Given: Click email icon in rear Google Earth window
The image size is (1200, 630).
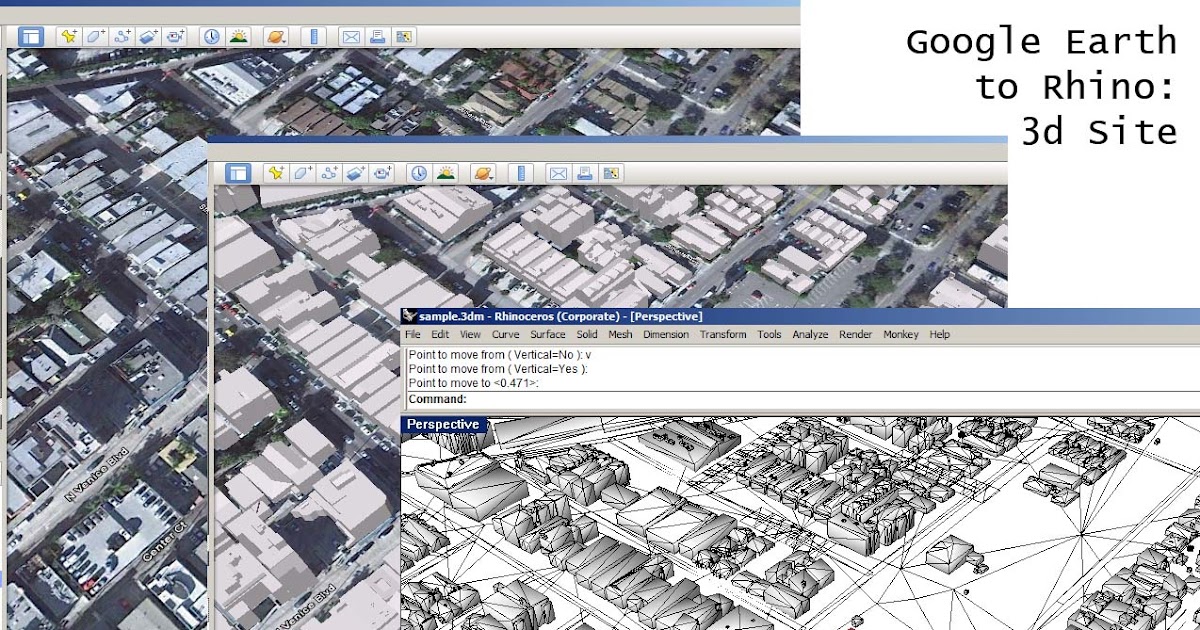Looking at the screenshot, I should 351,37.
